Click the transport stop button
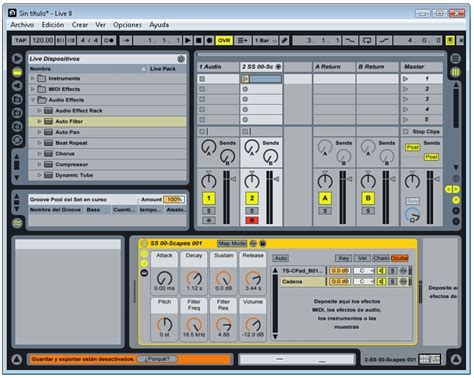This screenshot has width=474, height=378. (198, 40)
